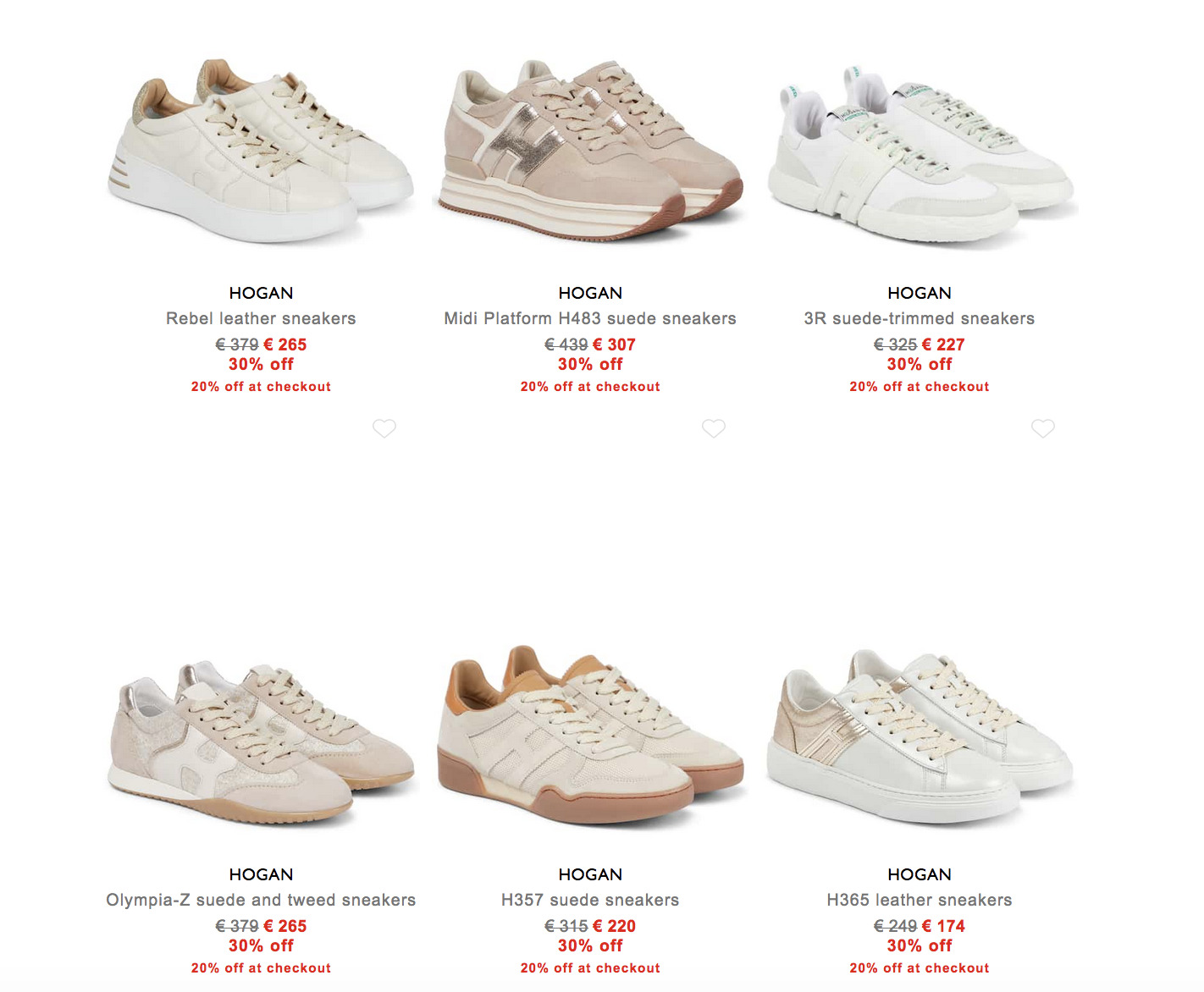Select the € 307 sale price of Midi Platform
The height and width of the screenshot is (992, 1204).
(614, 344)
